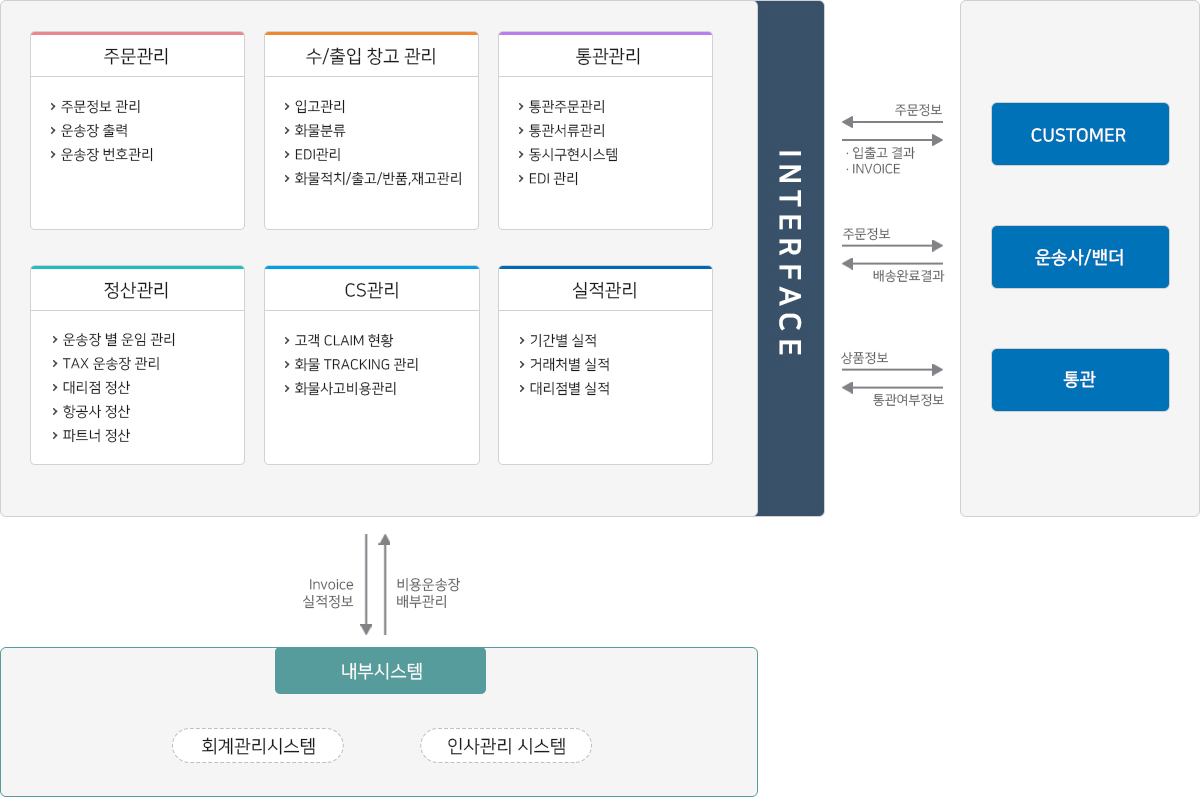Viewport: 1200px width, 797px height.
Task: Click the 거래처별 실적 item
Action: coord(569,364)
